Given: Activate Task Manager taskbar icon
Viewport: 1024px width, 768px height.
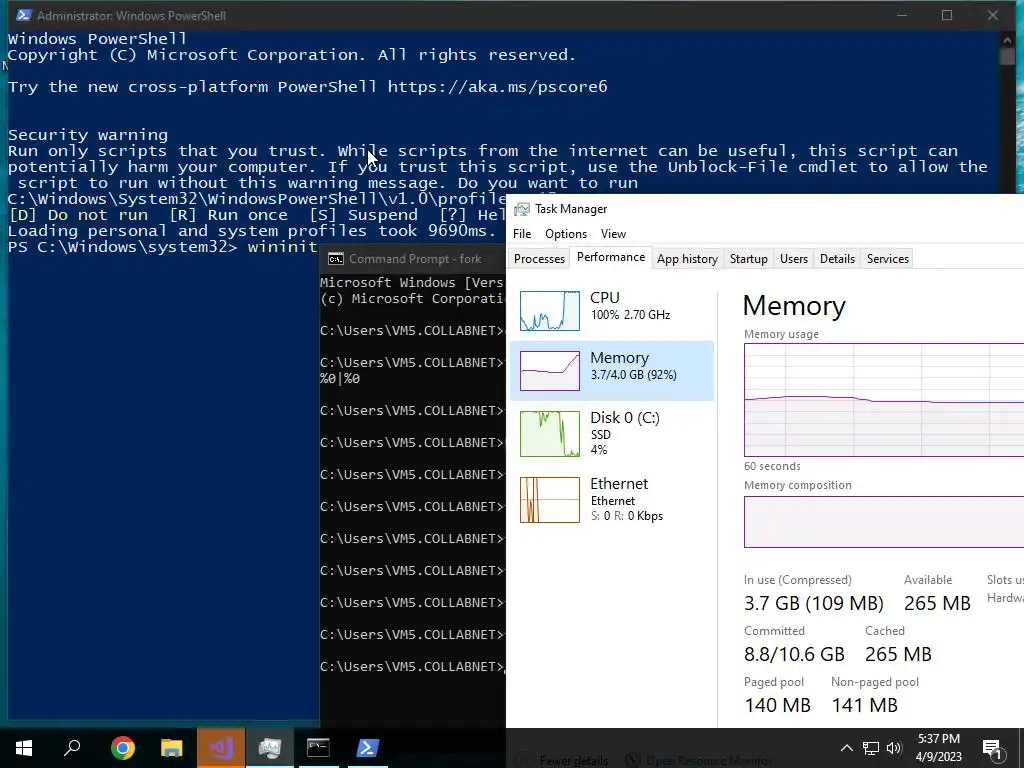Looking at the screenshot, I should tap(269, 747).
